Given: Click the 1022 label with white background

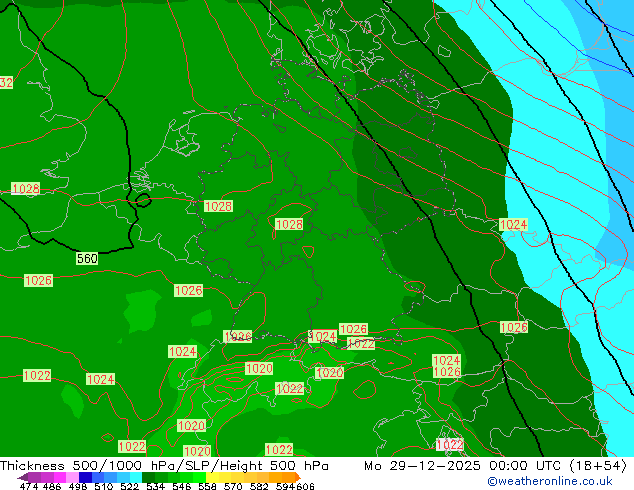Looking at the screenshot, I should tap(450, 445).
